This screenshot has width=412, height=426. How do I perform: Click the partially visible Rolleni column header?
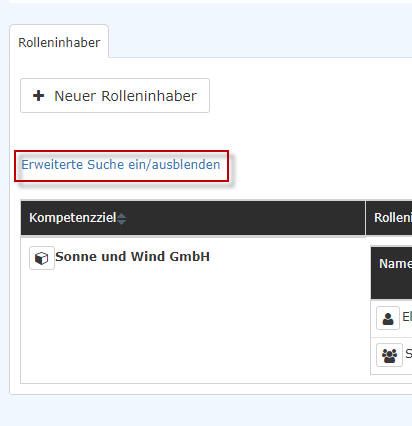(393, 218)
